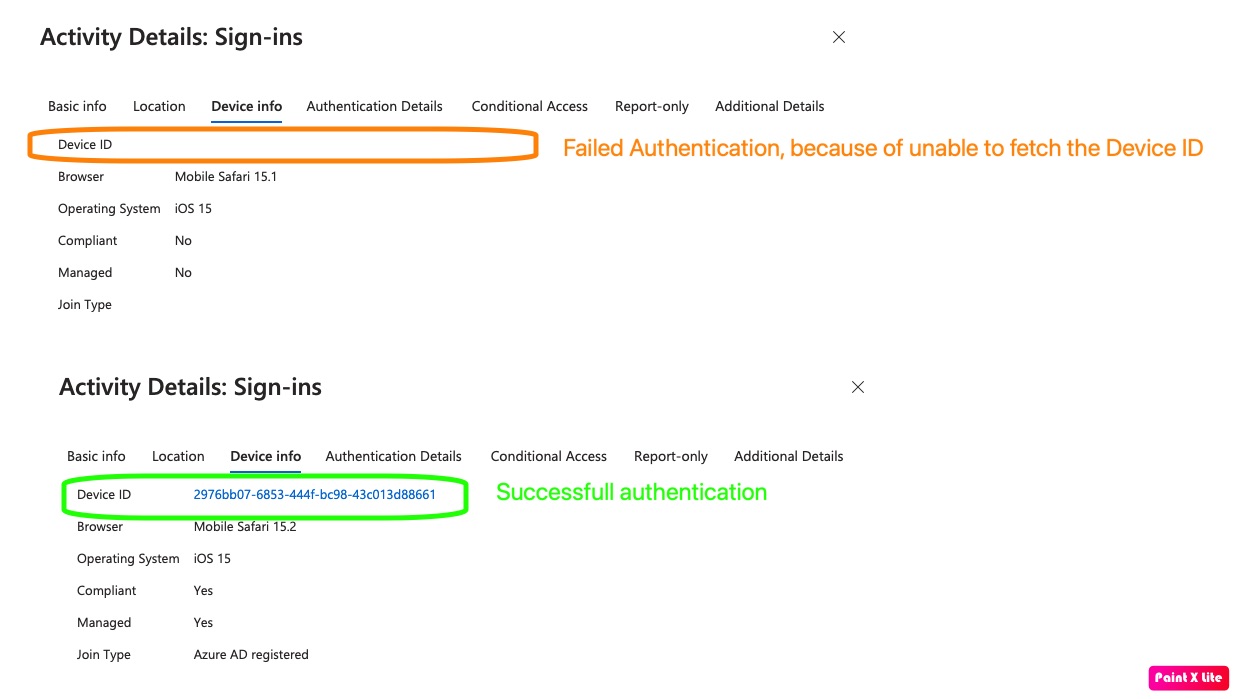Open Basic info tab in upper panel
Viewport: 1239px width, 699px height.
click(x=77, y=106)
